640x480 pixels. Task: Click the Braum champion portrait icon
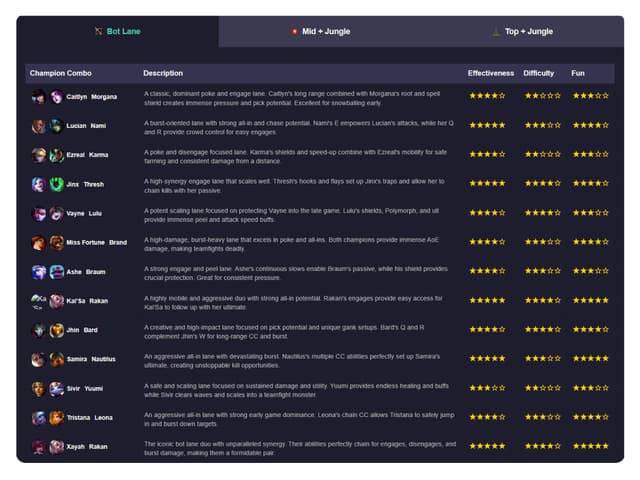click(56, 272)
